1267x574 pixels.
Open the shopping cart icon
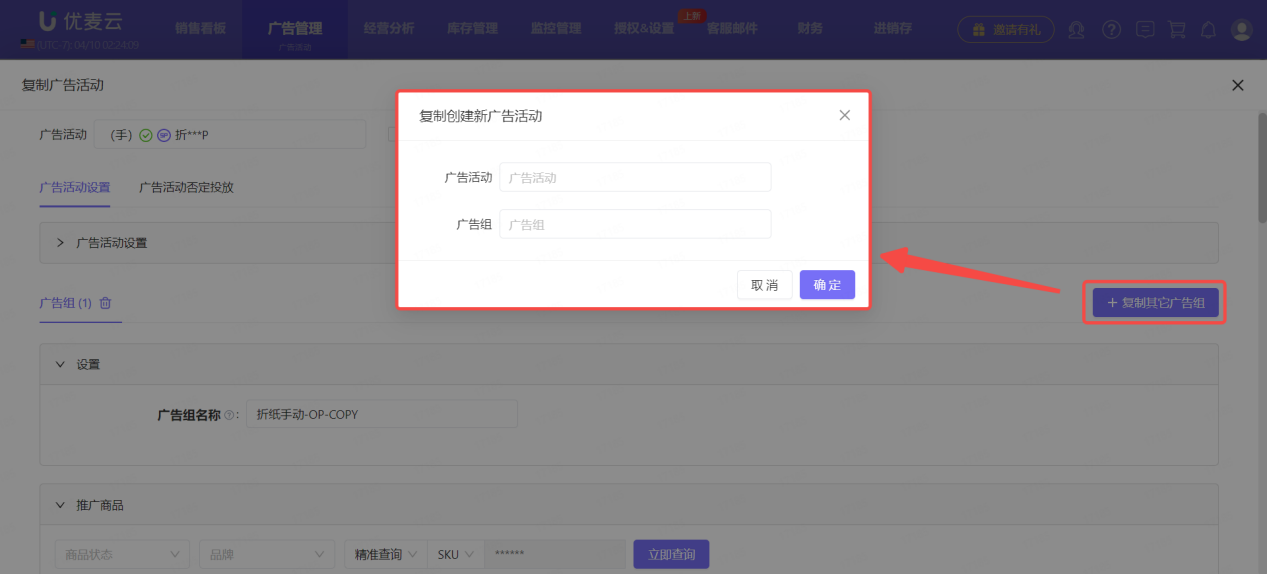(x=1177, y=30)
